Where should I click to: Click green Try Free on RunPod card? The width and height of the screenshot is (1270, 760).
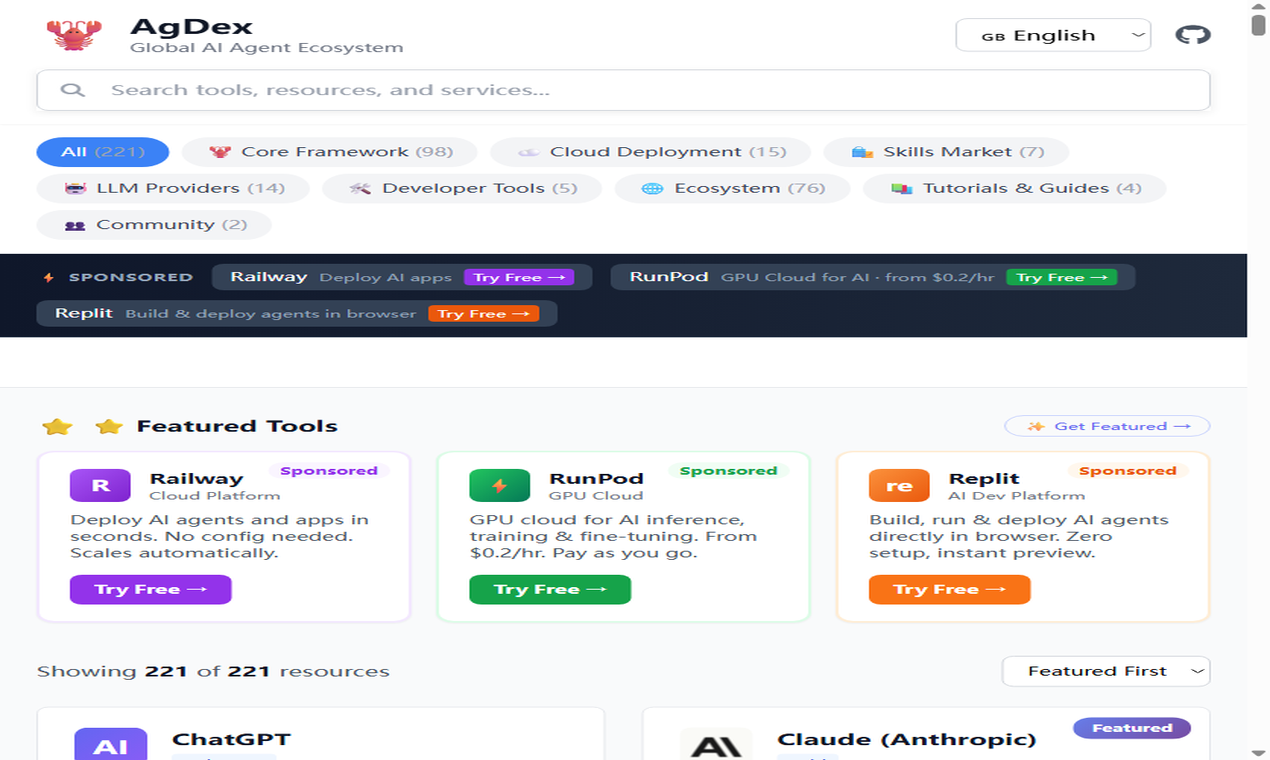point(550,589)
